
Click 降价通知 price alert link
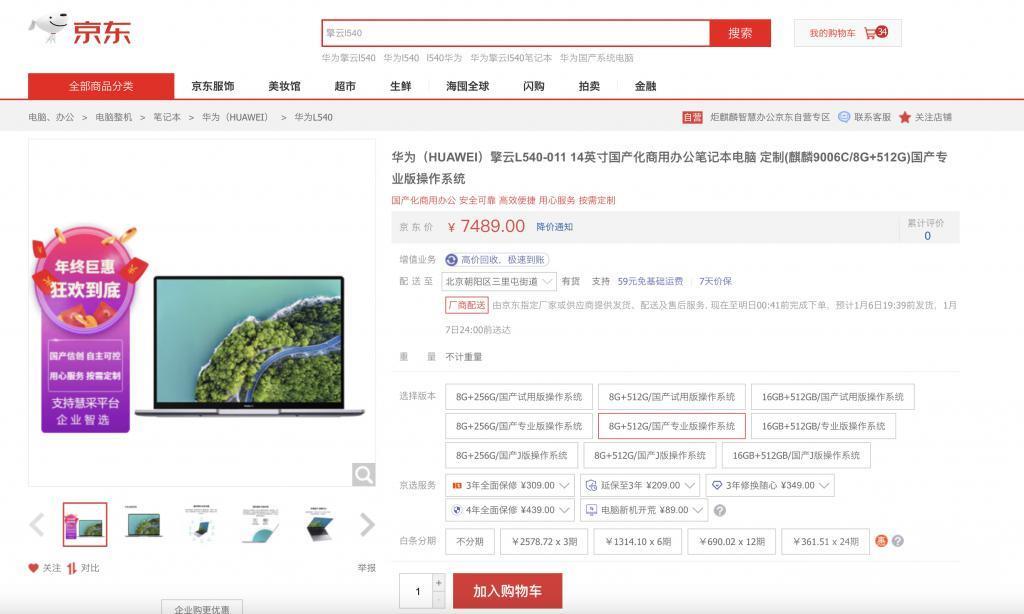pyautogui.click(x=554, y=227)
